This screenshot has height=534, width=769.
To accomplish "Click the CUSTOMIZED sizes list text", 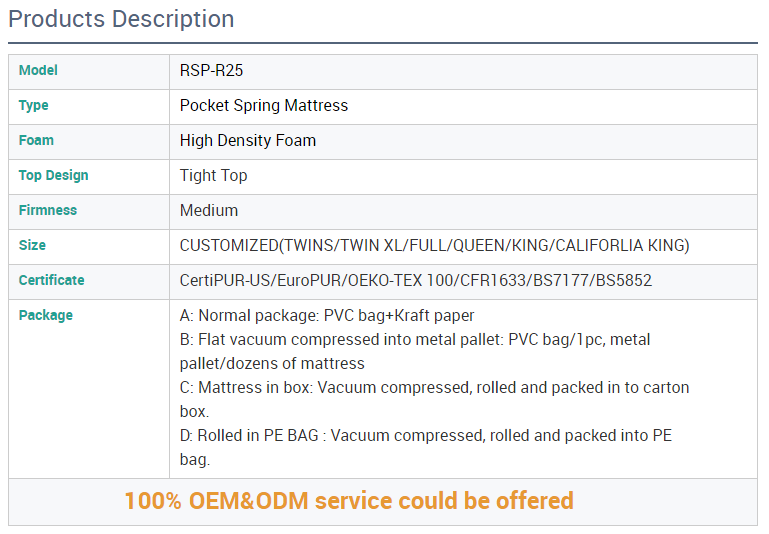I will click(434, 246).
